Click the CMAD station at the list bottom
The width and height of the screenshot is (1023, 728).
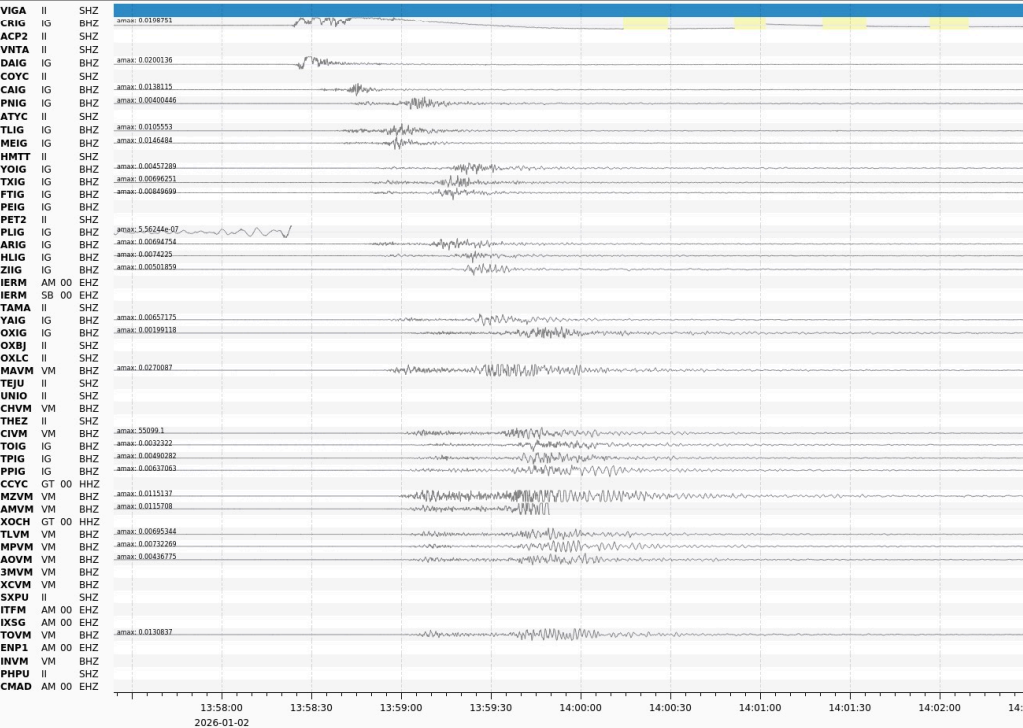(x=16, y=686)
